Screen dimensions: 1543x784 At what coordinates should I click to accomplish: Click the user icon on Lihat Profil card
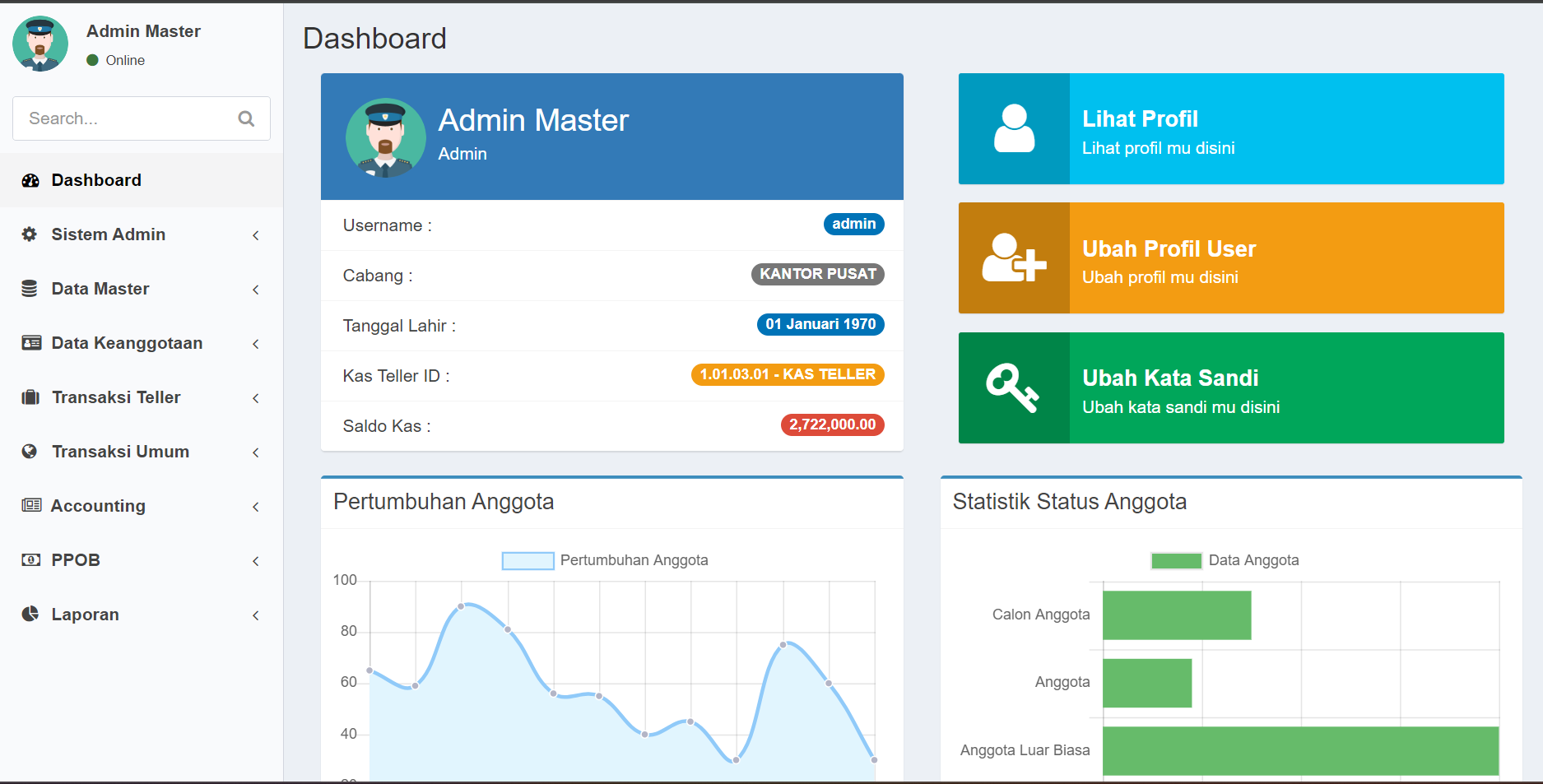point(1014,128)
